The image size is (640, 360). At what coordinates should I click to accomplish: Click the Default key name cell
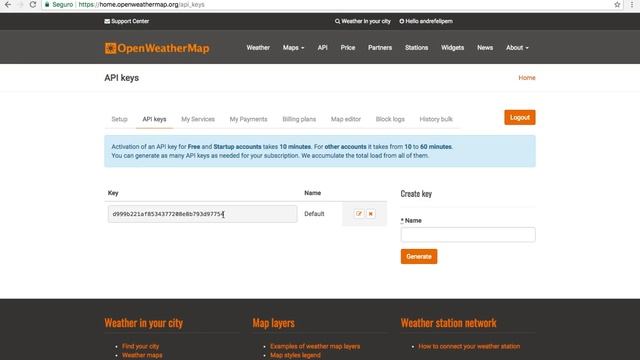[x=314, y=214]
